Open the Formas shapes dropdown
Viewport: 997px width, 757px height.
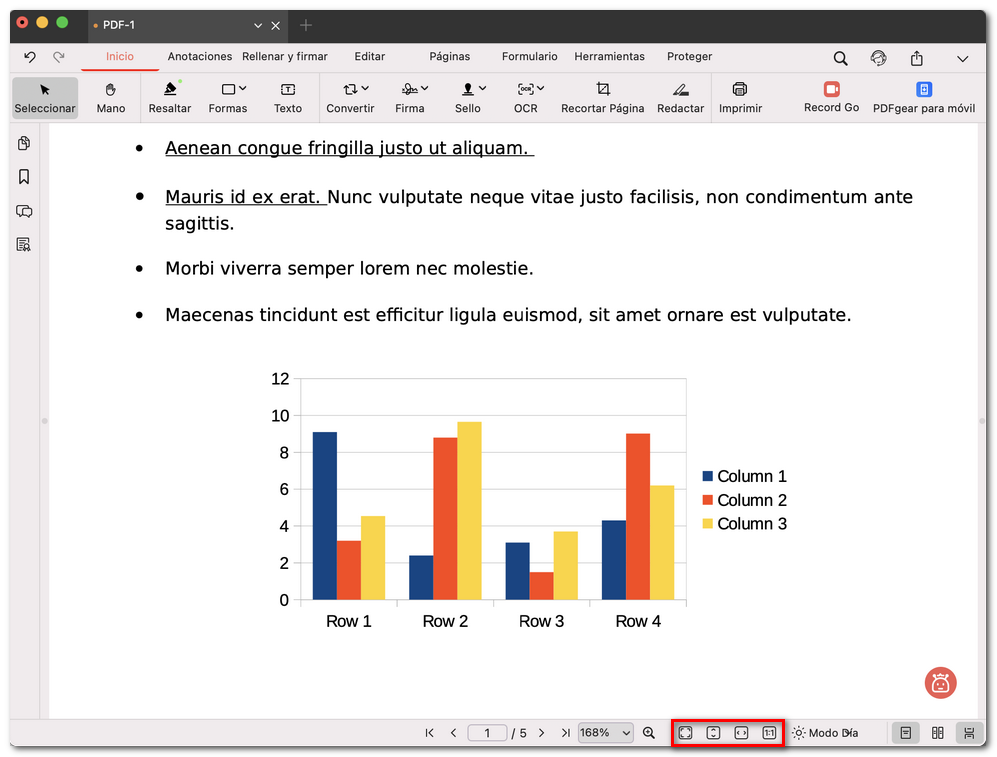coord(228,97)
